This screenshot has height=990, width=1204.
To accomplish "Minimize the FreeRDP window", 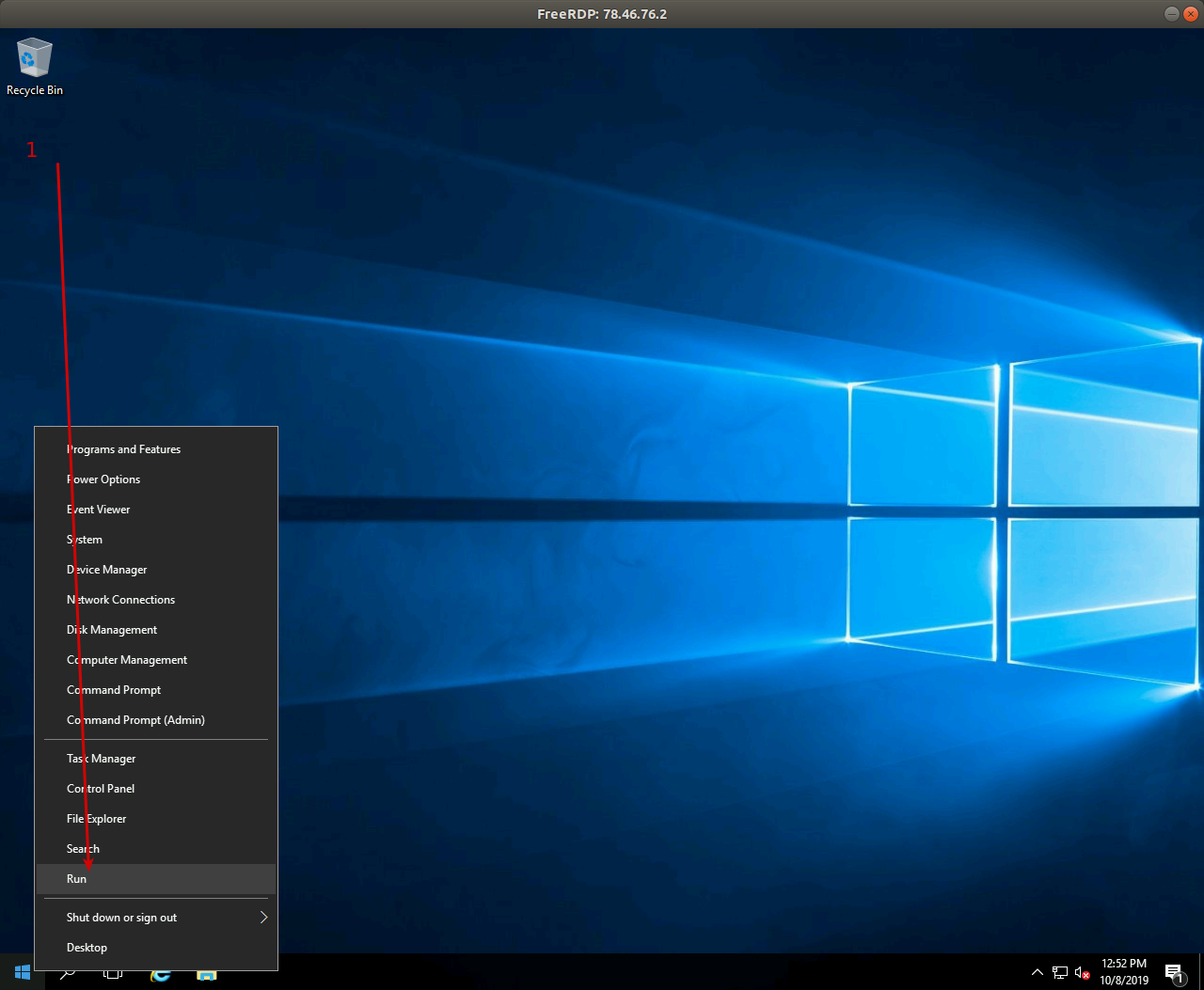I will click(1171, 13).
